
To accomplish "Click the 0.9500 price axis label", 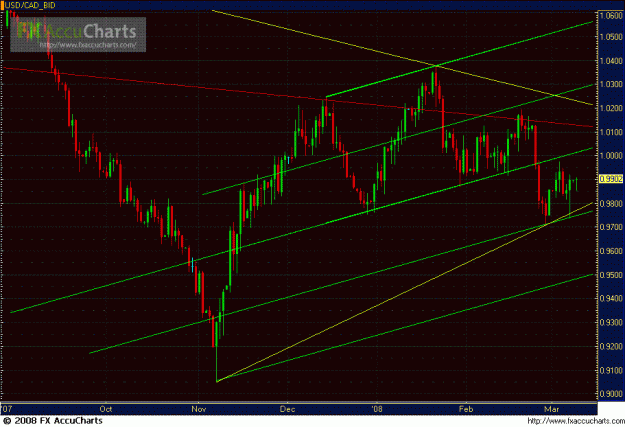I will pyautogui.click(x=611, y=275).
